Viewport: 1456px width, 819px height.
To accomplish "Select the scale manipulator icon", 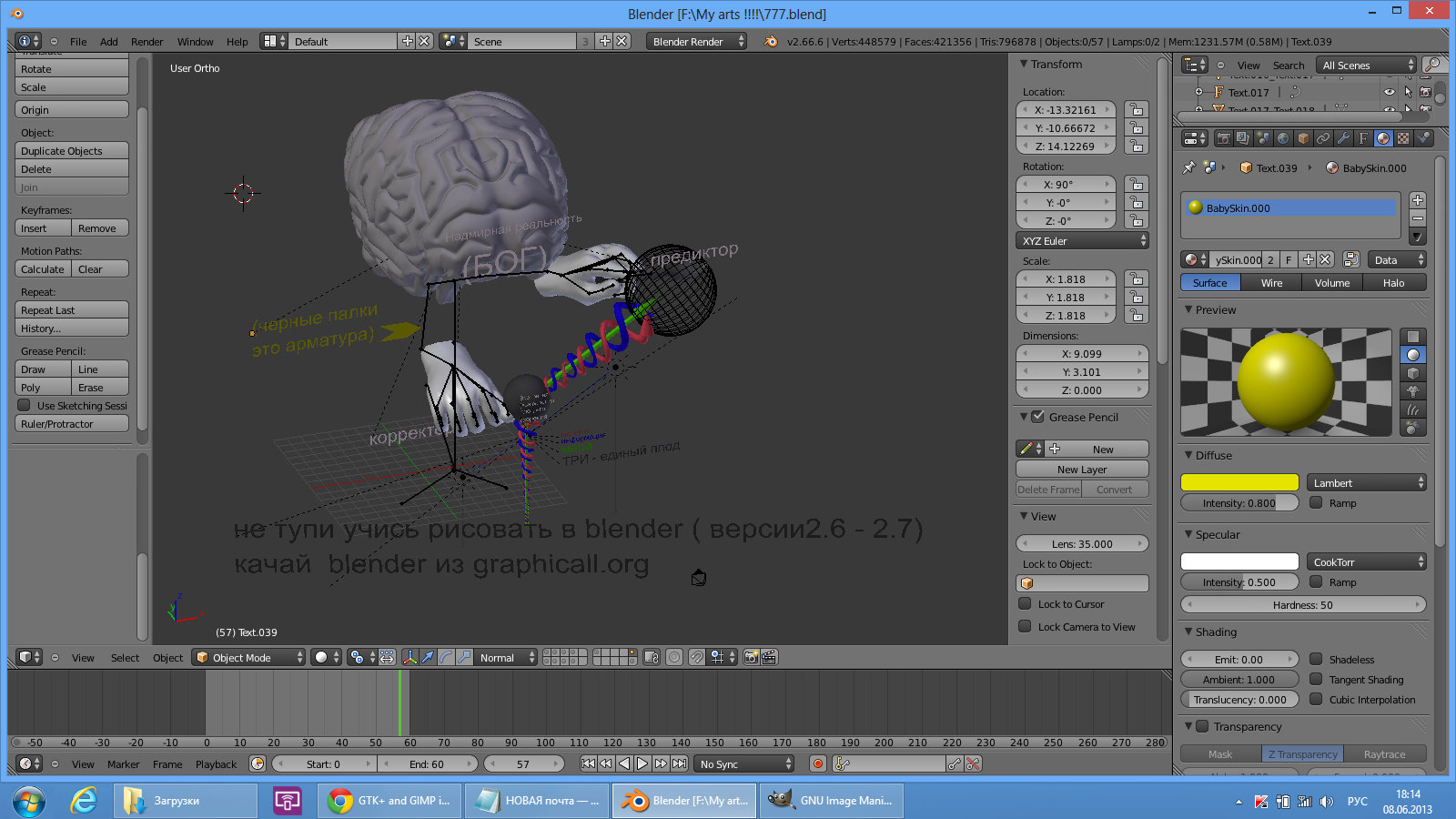I will (465, 657).
